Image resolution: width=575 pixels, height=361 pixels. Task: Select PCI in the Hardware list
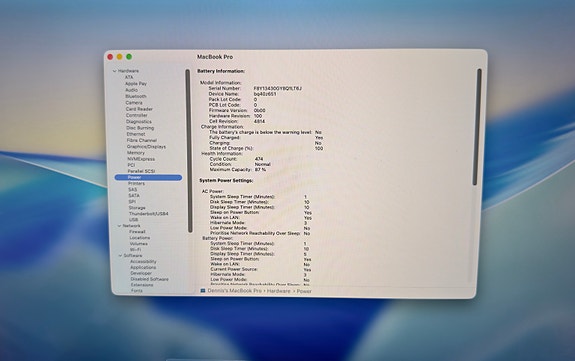tap(131, 165)
